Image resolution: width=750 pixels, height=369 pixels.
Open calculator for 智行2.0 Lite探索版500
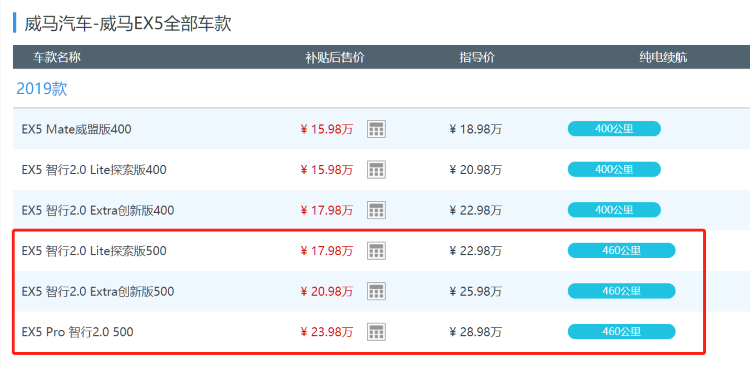click(x=376, y=250)
